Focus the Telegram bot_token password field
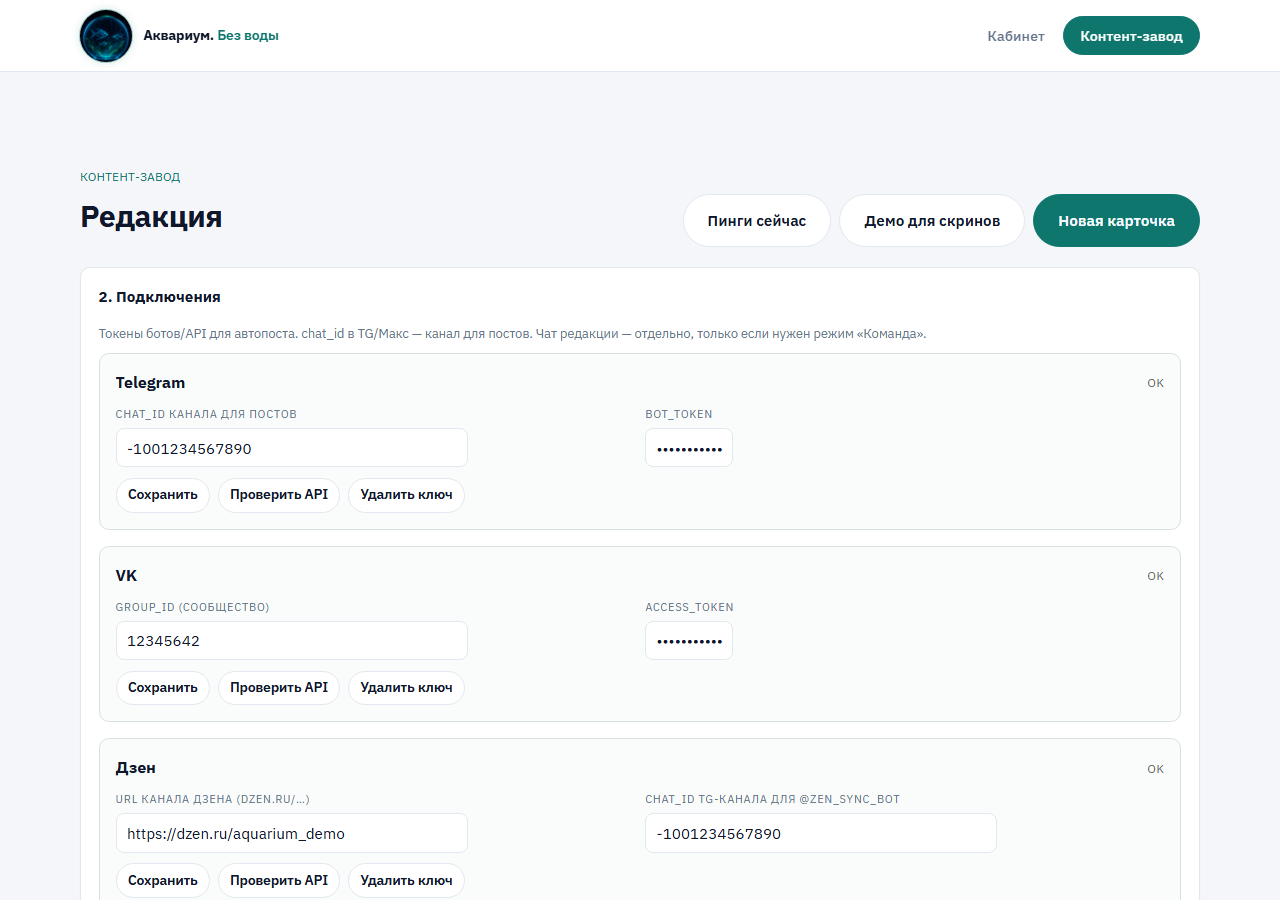Viewport: 1280px width, 900px height. tap(689, 448)
